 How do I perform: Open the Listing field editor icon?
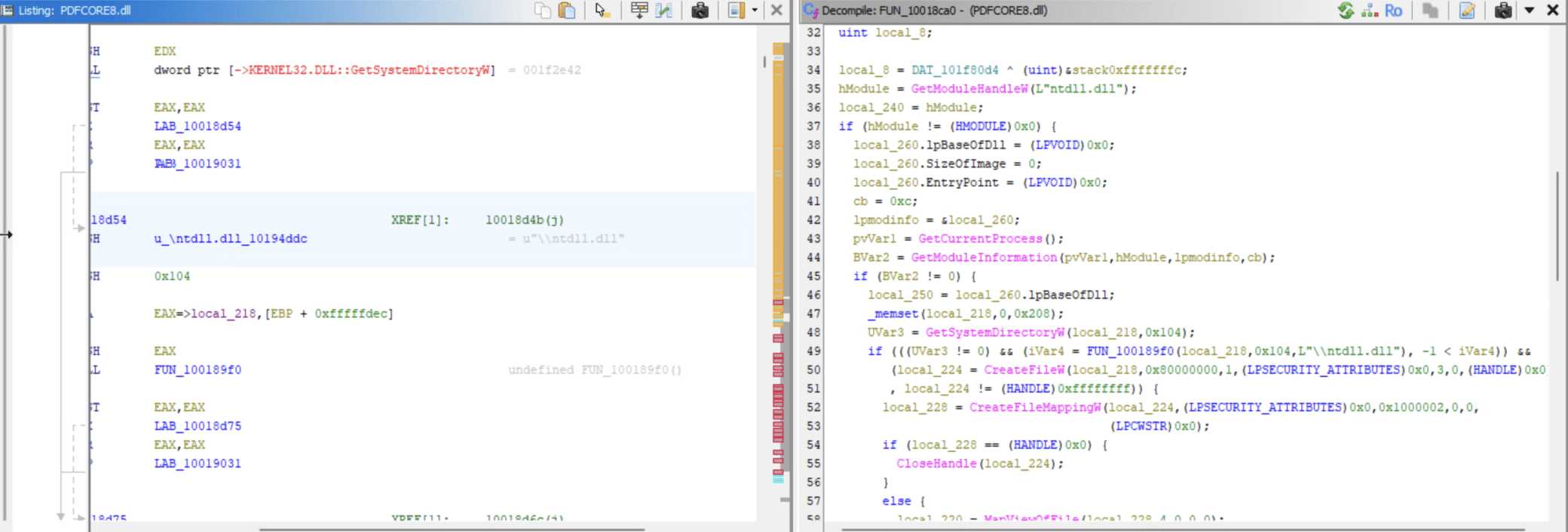(x=639, y=11)
